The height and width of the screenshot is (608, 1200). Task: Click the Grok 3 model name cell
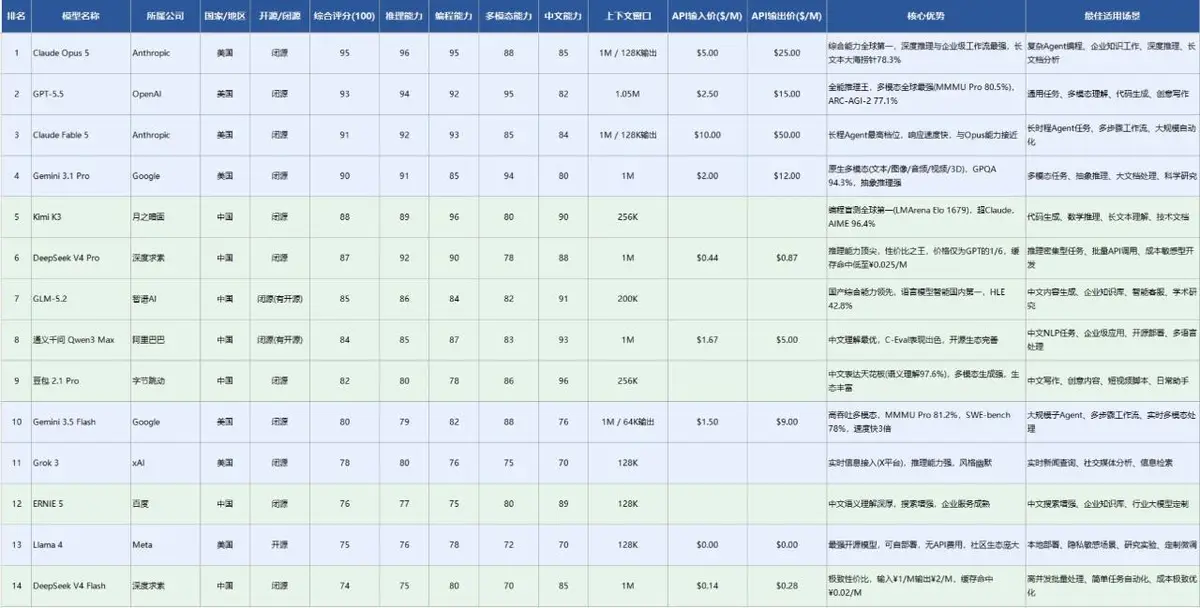click(80, 463)
